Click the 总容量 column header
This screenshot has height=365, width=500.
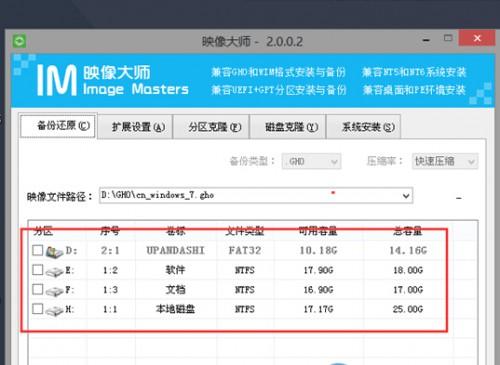(x=408, y=231)
